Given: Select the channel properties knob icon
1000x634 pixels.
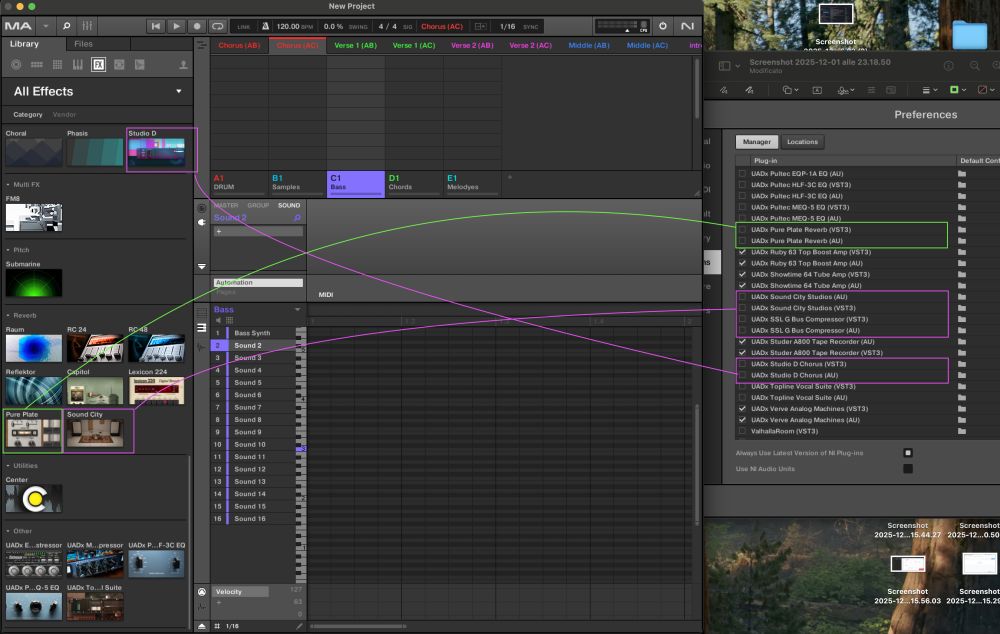Looking at the screenshot, I should click(x=202, y=209).
